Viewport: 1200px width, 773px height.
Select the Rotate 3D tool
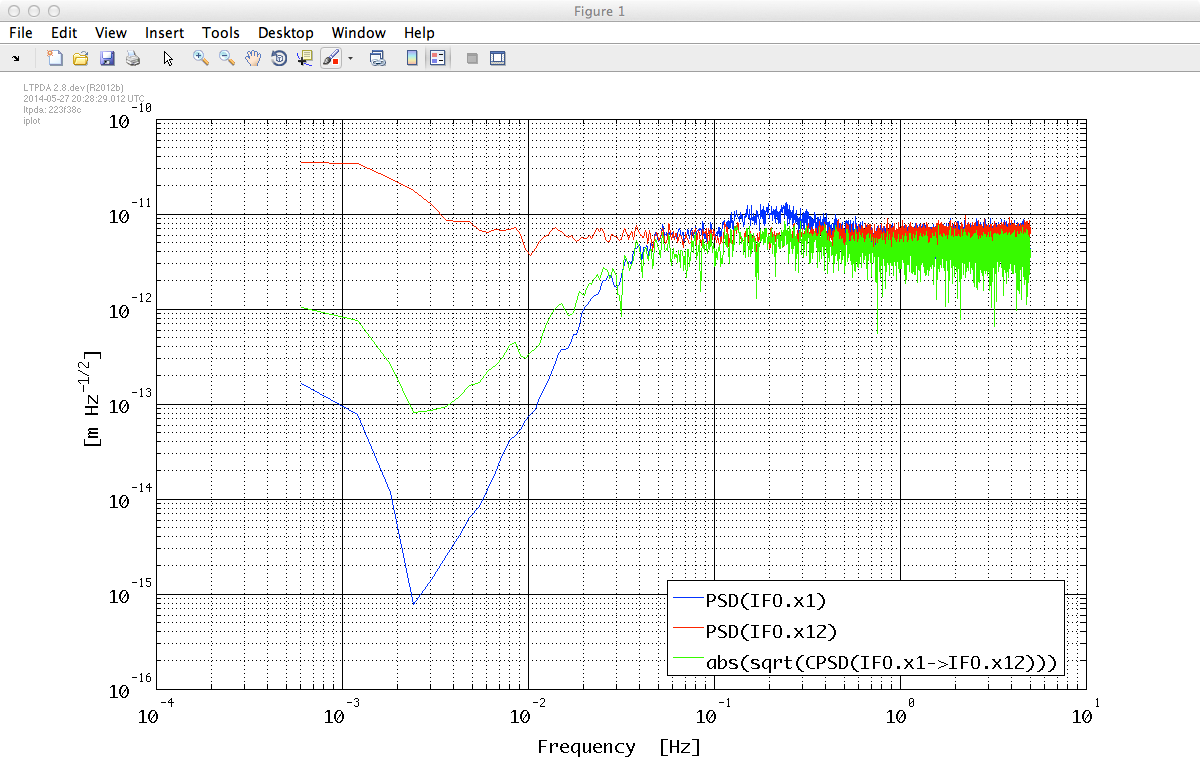coord(279,58)
